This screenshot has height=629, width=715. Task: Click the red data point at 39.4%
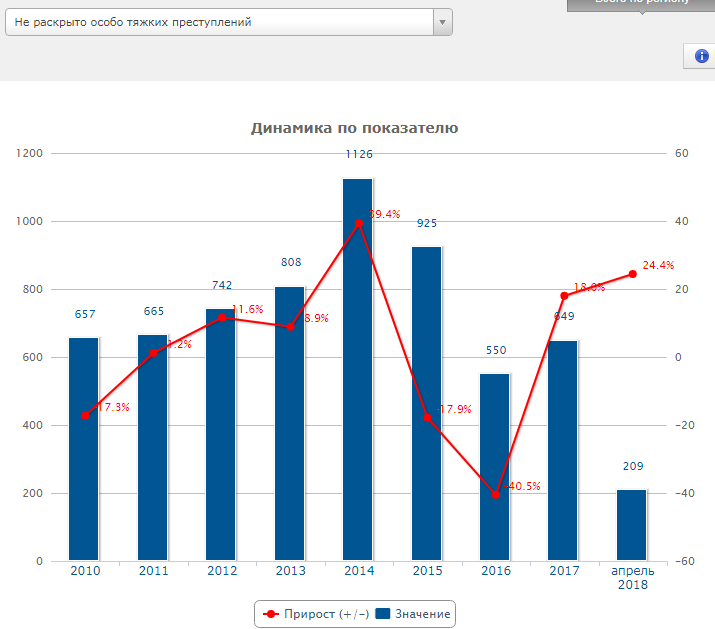[359, 223]
